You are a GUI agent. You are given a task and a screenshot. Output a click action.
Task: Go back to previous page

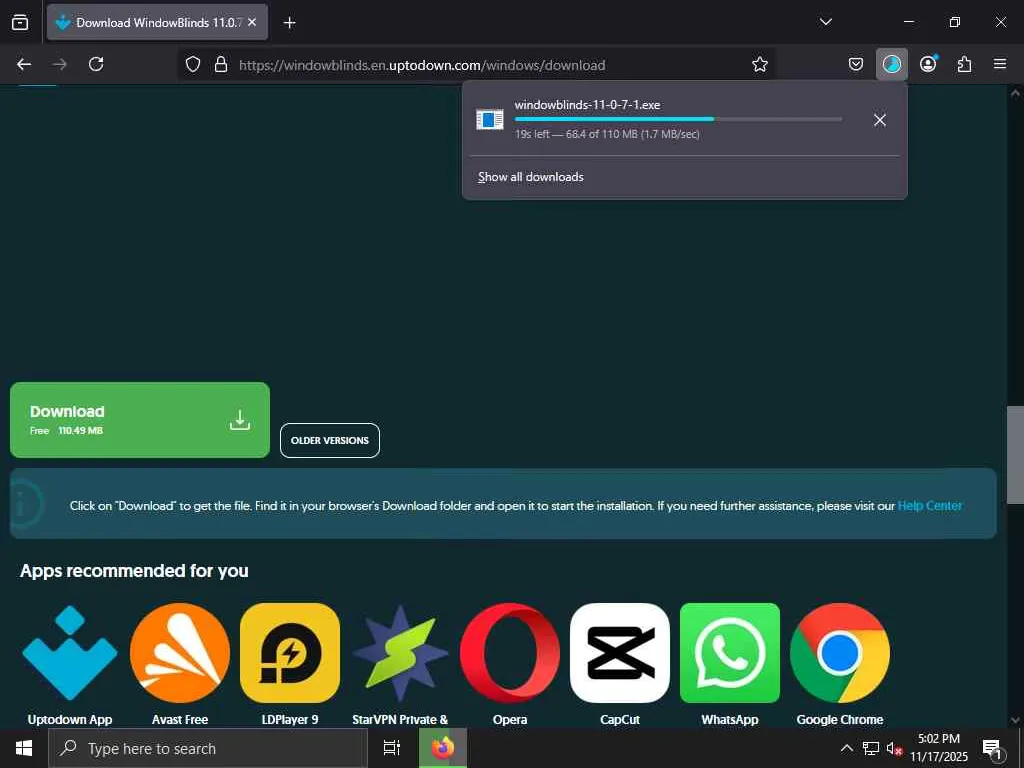[x=24, y=64]
